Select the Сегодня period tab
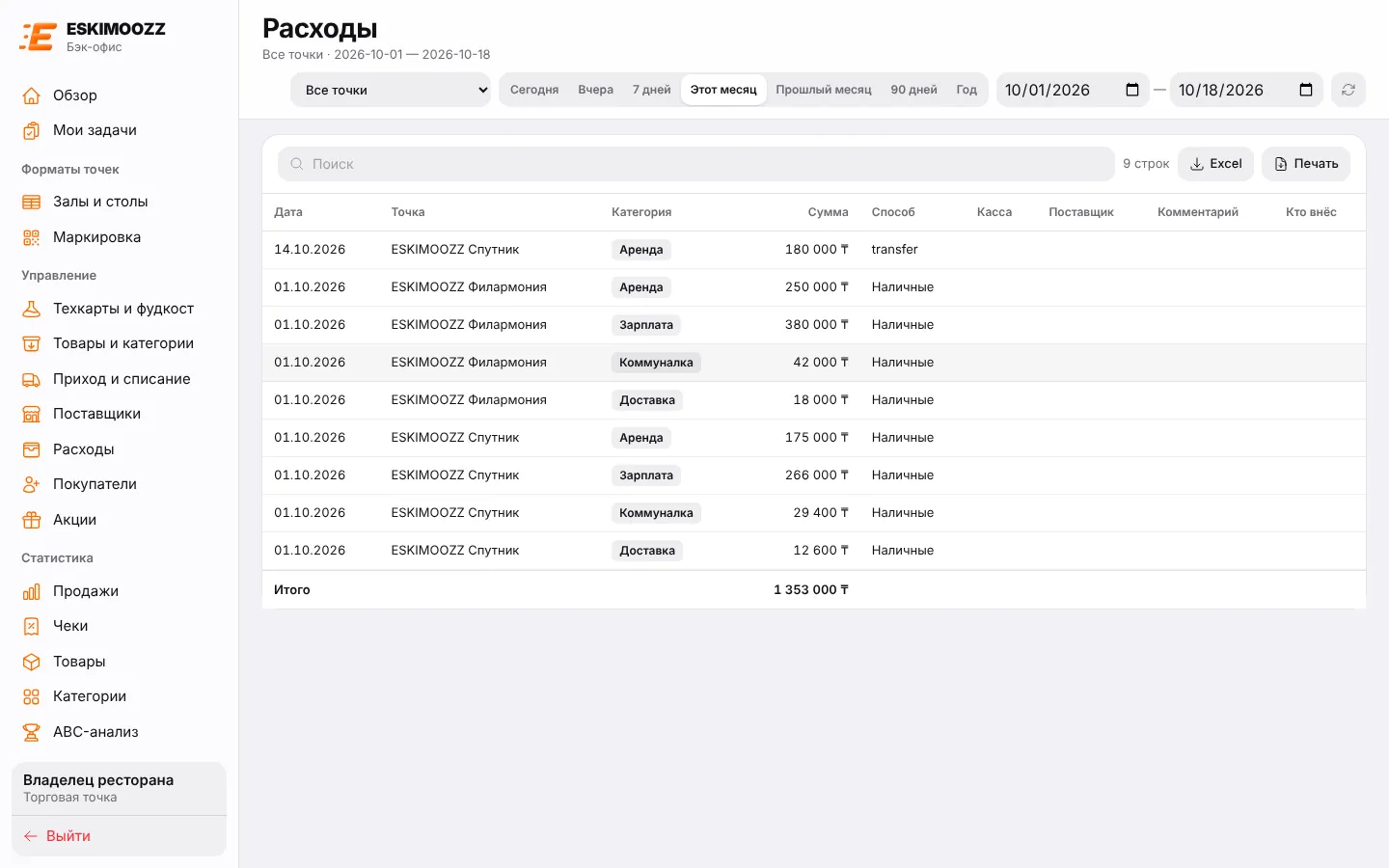Image resolution: width=1389 pixels, height=868 pixels. 534,90
